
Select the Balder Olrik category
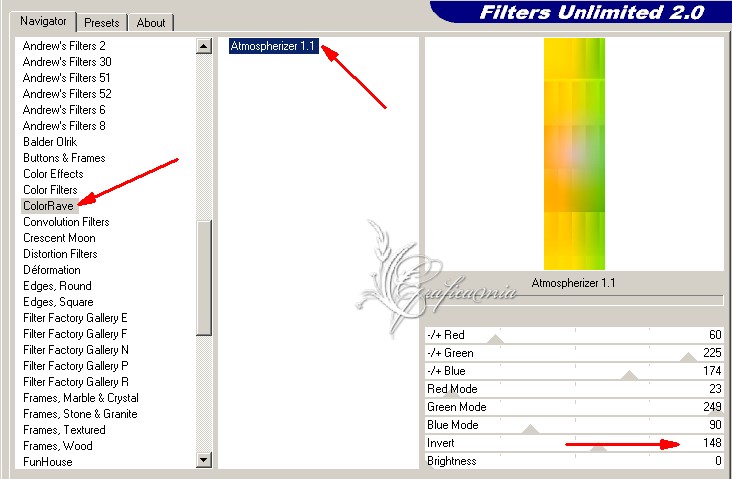tap(50, 141)
